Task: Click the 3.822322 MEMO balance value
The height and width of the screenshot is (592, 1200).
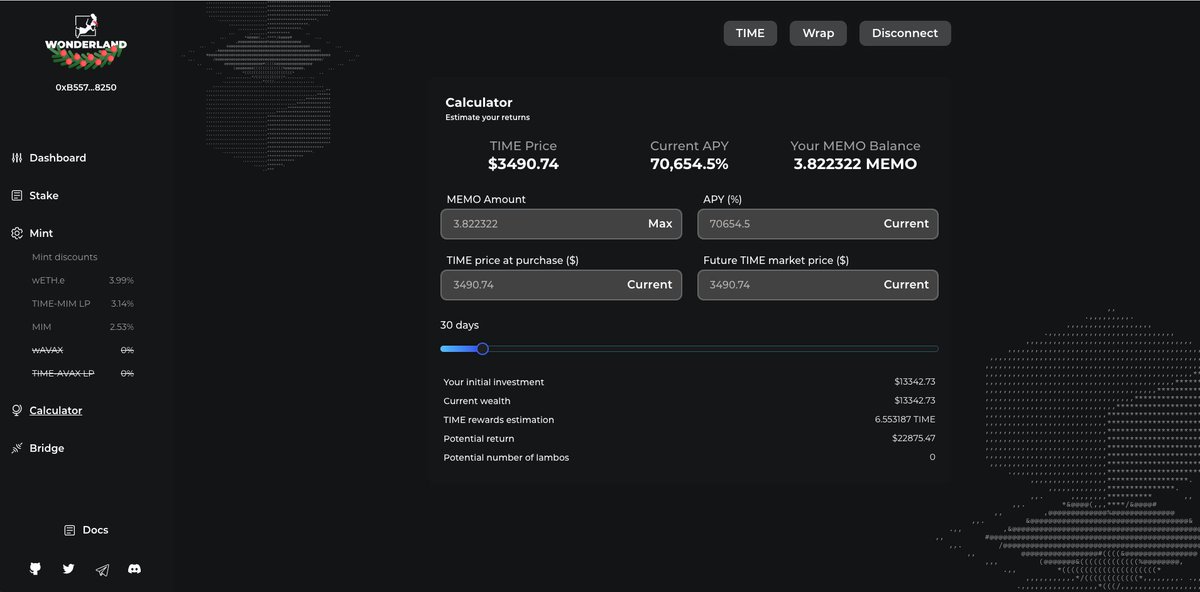Action: point(855,164)
